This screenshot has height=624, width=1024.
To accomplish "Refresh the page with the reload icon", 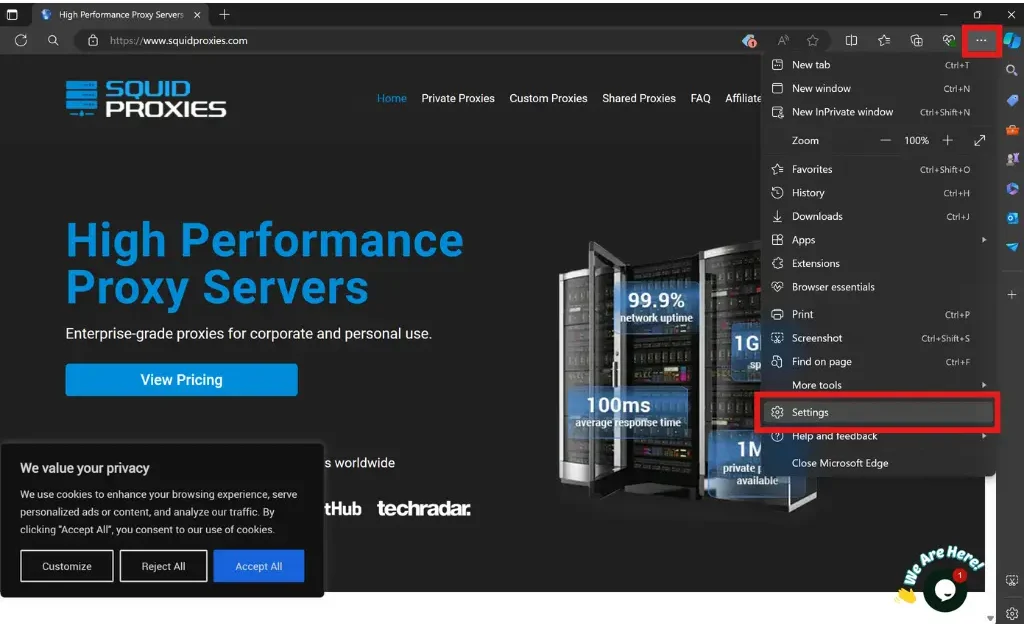I will coord(21,40).
